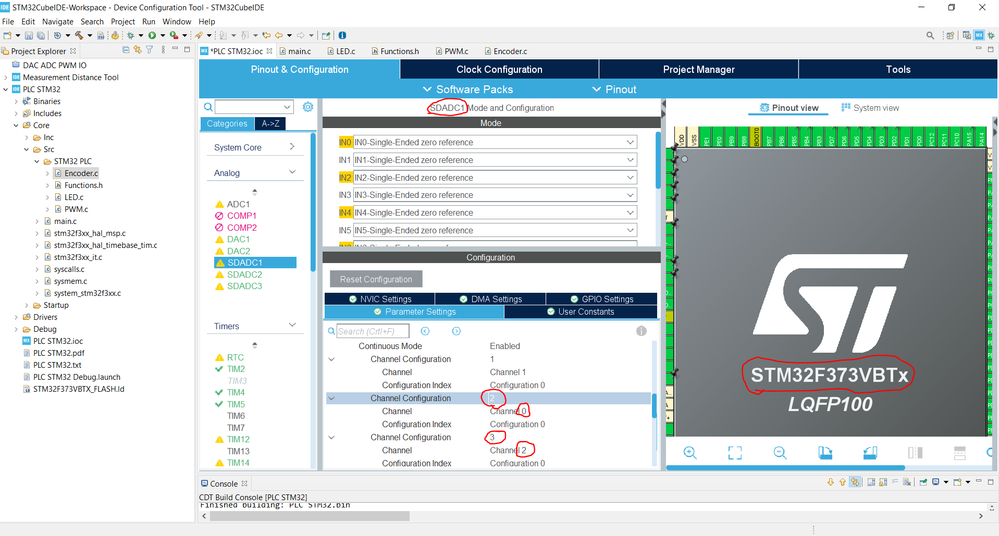The height and width of the screenshot is (536, 999).
Task: Pin the console icon
Action: pyautogui.click(x=923, y=482)
